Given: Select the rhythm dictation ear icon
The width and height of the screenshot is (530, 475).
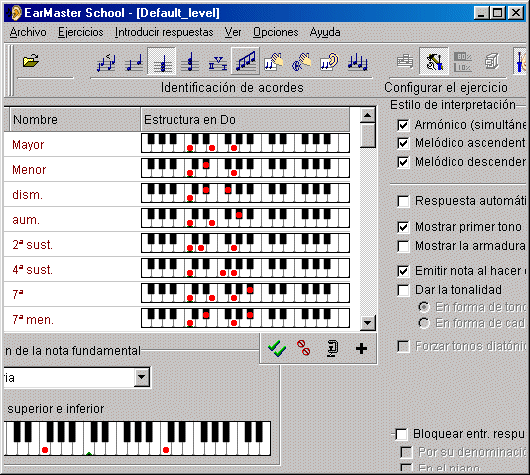Looking at the screenshot, I should point(329,62).
